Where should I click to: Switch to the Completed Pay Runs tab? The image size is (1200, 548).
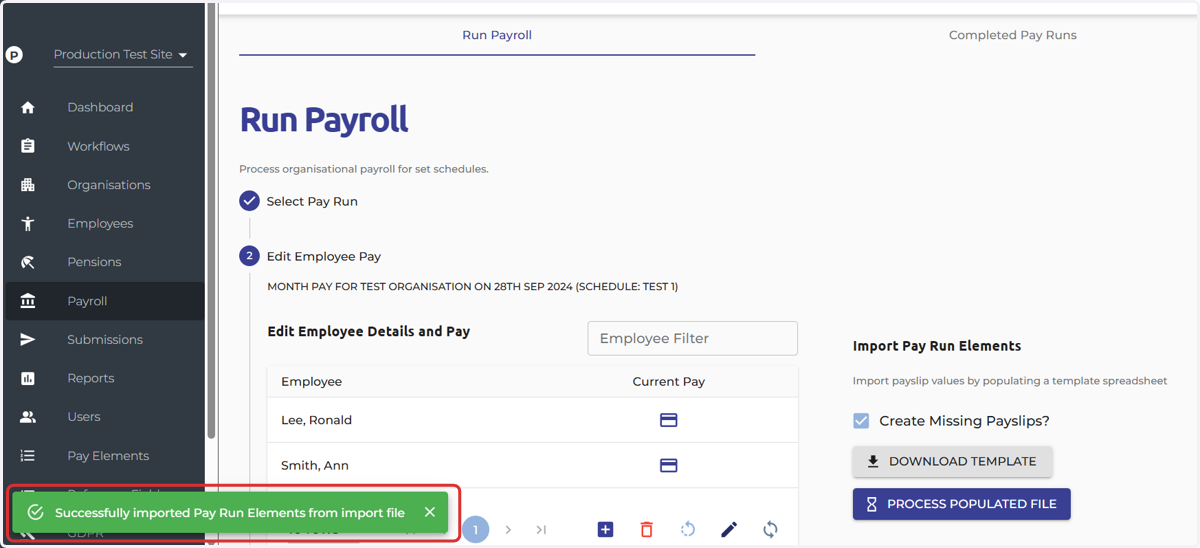[1012, 35]
